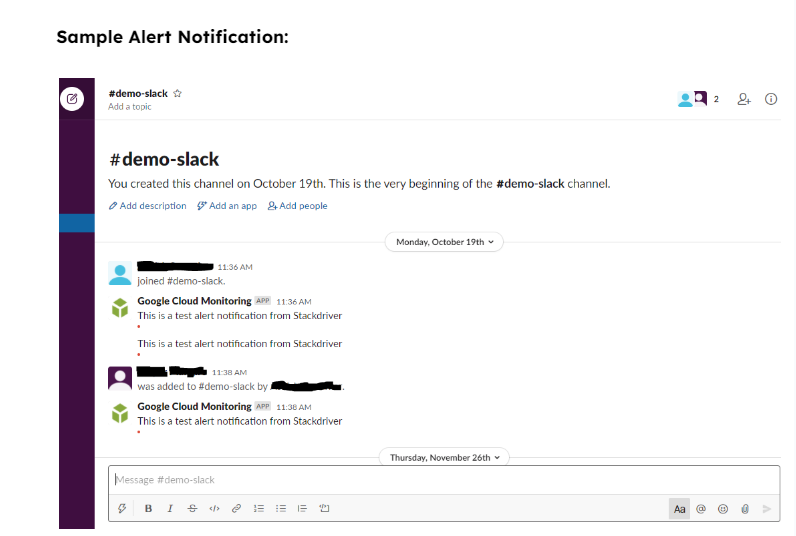Attach a file with paperclip icon

click(x=745, y=509)
